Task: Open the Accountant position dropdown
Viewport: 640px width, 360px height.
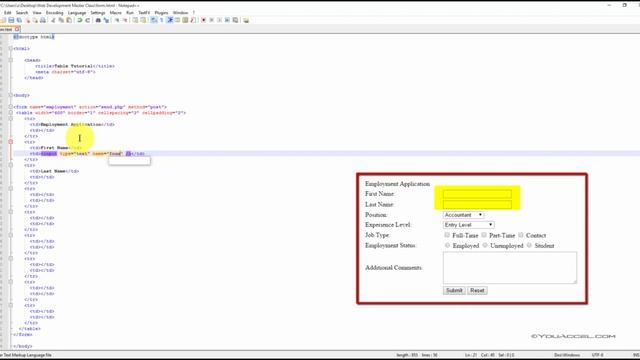Action: pos(463,215)
